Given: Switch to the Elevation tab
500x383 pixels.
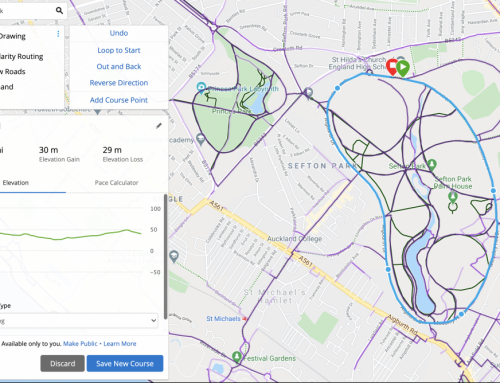Looking at the screenshot, I should tap(16, 183).
